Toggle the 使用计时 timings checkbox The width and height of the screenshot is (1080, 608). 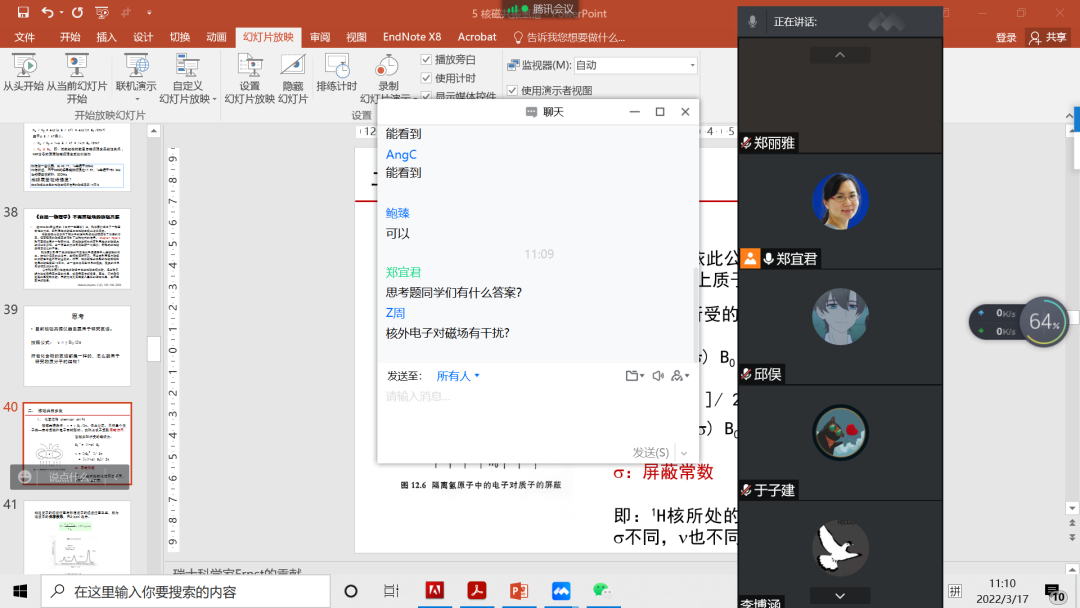[x=425, y=77]
